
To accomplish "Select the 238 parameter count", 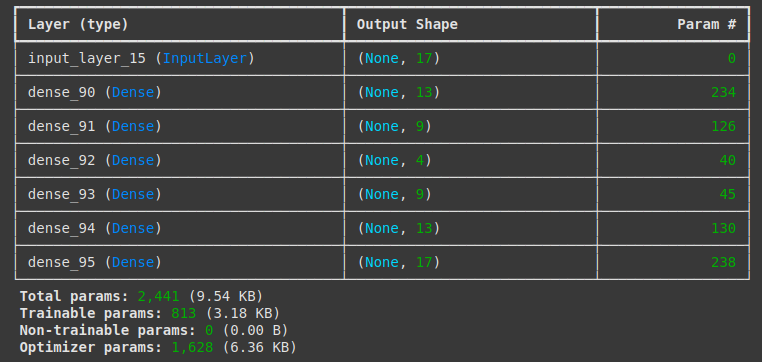I will (x=724, y=262).
